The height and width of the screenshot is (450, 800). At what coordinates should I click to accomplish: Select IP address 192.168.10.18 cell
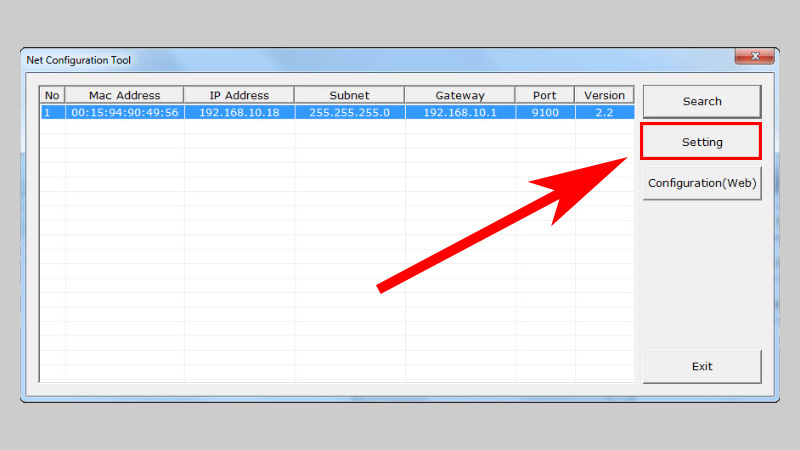pyautogui.click(x=239, y=112)
